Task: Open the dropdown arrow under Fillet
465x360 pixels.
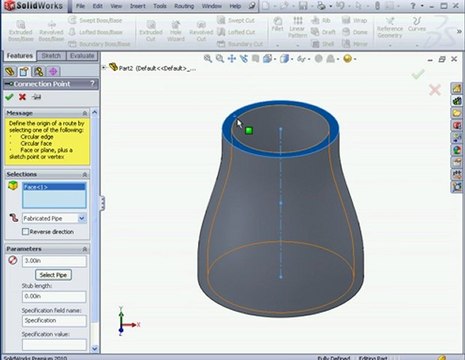Action: 278,45
